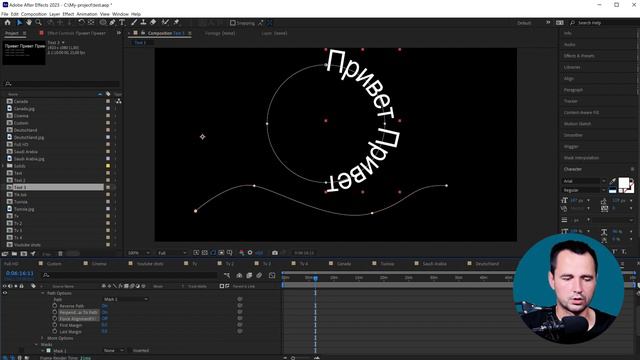Screen dimensions: 640x360
Task: Click the timeline current time display
Action: pos(20,273)
